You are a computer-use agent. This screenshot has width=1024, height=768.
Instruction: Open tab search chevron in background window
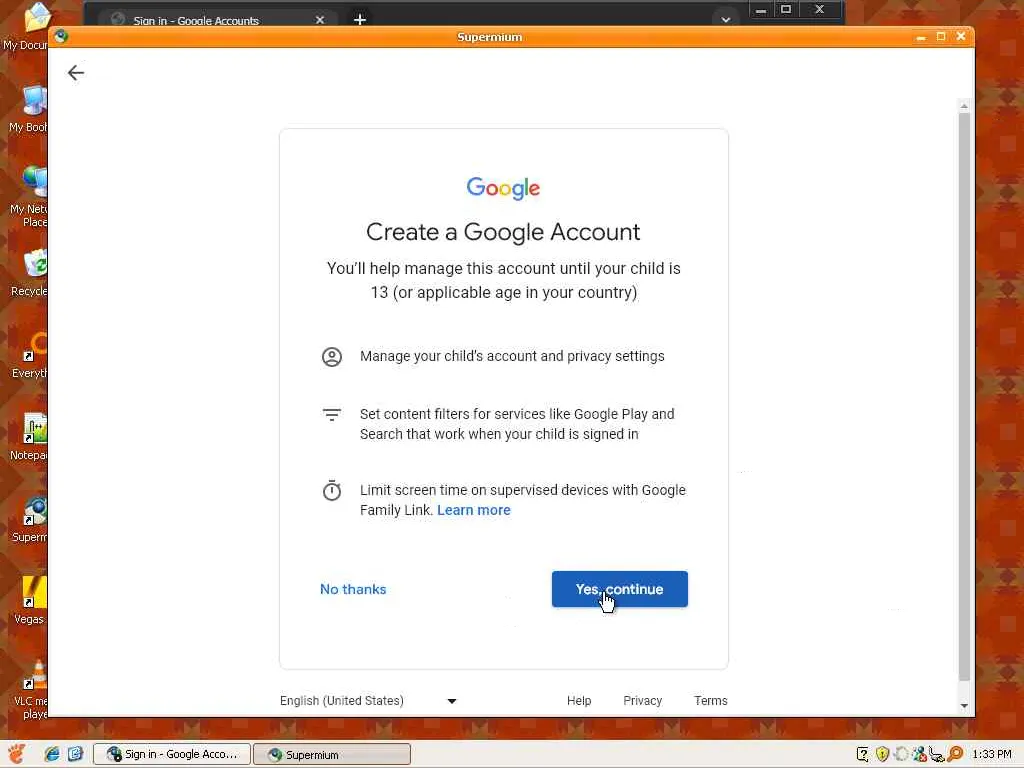tap(726, 20)
